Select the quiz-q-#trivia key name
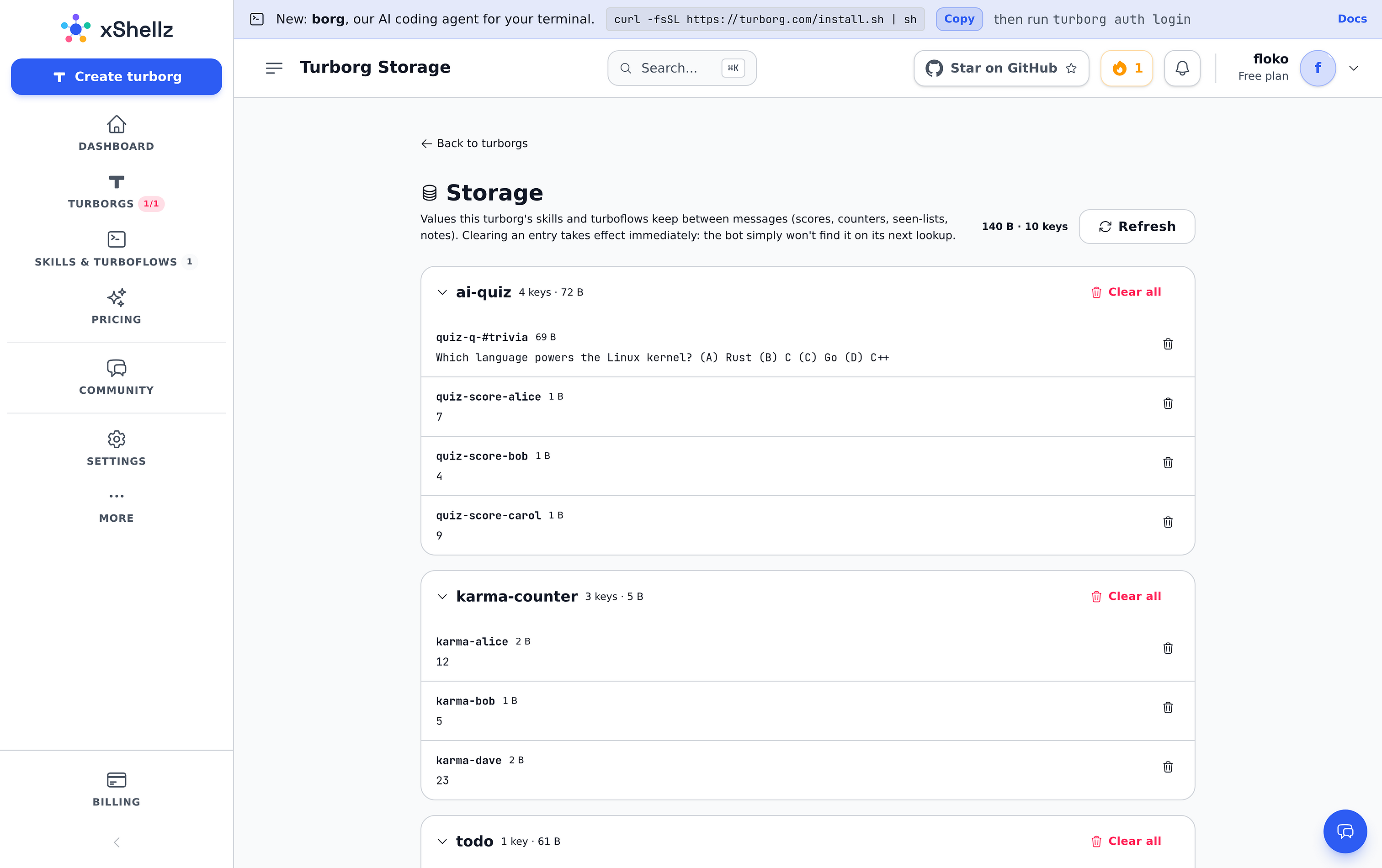 482,337
